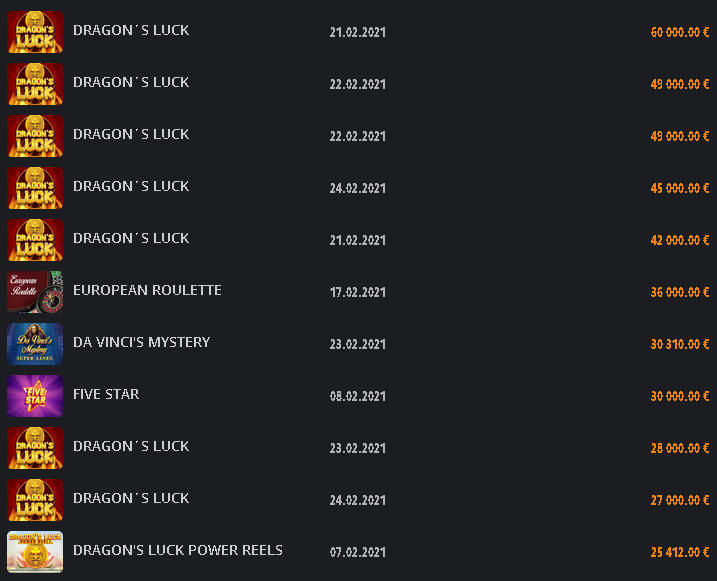
Task: Click the European Roulette game icon
Action: click(x=35, y=292)
